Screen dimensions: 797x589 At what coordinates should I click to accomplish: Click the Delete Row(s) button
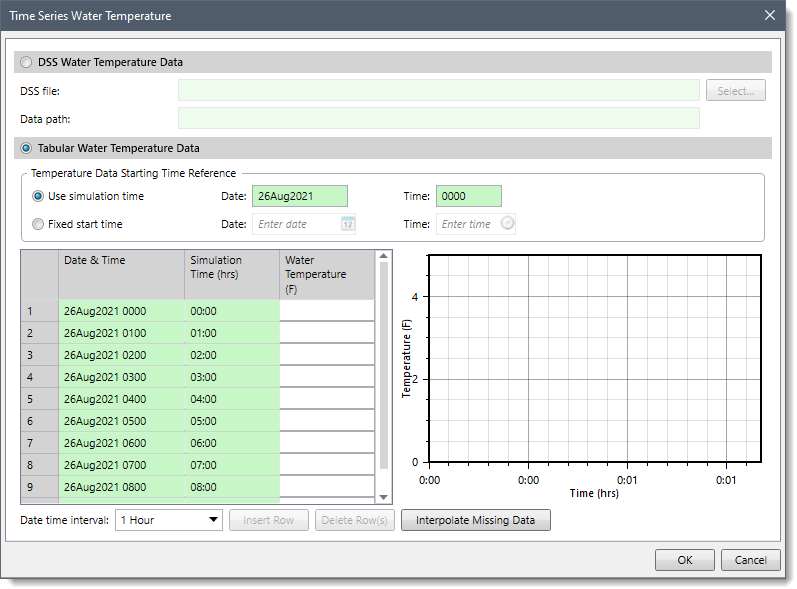354,520
